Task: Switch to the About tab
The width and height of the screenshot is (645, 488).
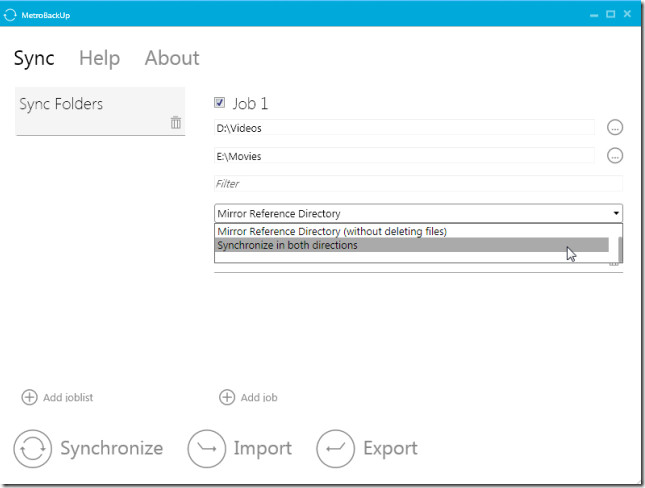Action: [172, 58]
